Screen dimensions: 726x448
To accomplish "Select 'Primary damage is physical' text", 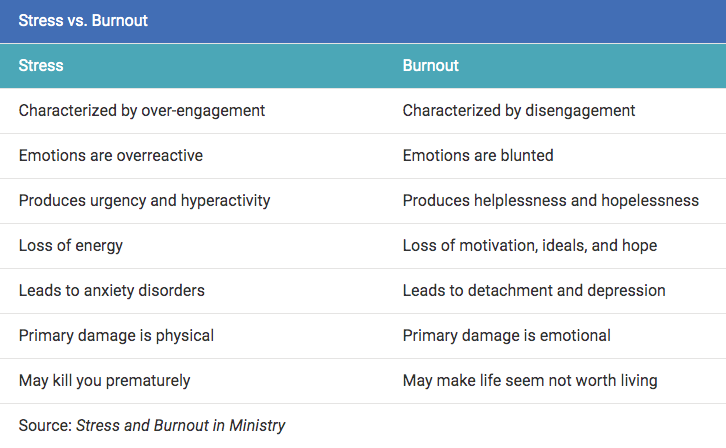I will tap(116, 336).
